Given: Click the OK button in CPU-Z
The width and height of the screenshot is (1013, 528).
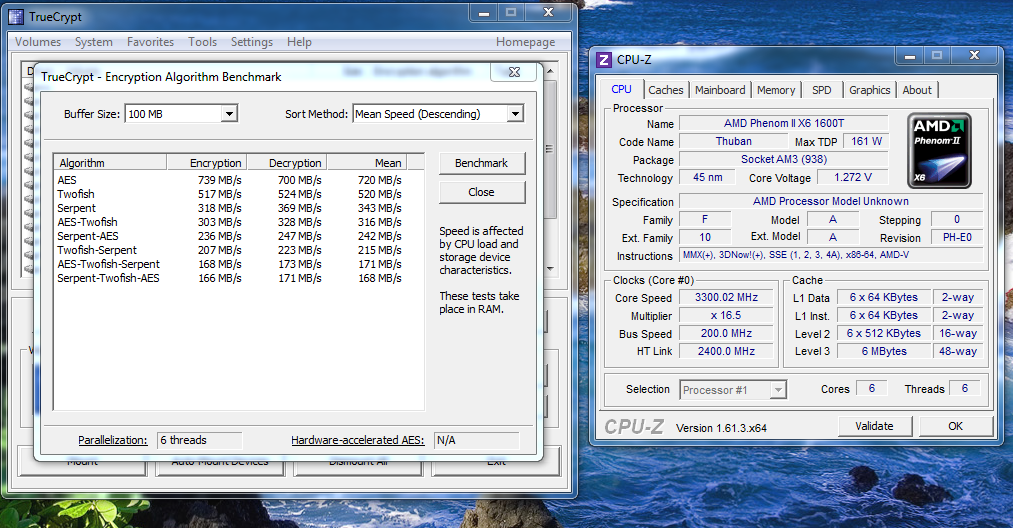Looking at the screenshot, I should tap(956, 426).
